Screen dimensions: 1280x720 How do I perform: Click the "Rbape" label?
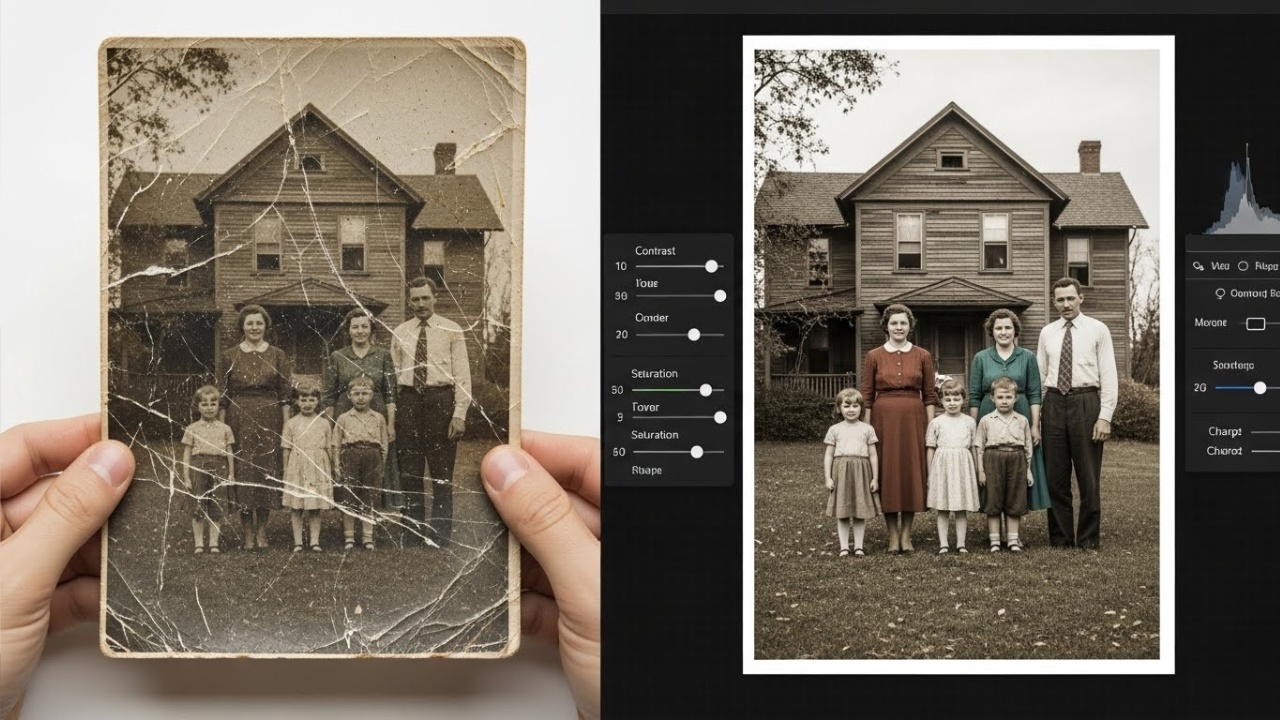pyautogui.click(x=646, y=470)
